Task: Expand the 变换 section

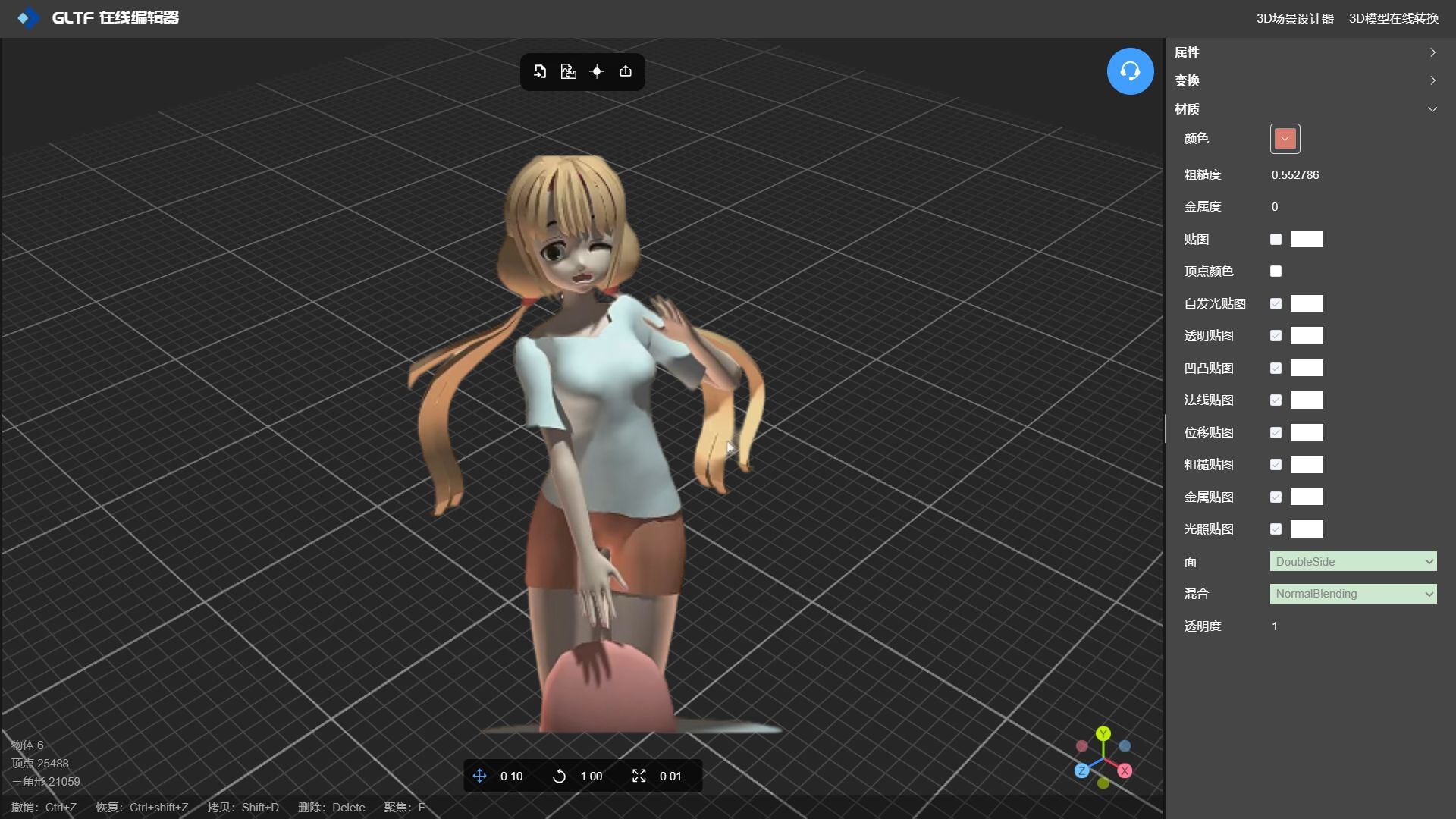Action: coord(1304,80)
